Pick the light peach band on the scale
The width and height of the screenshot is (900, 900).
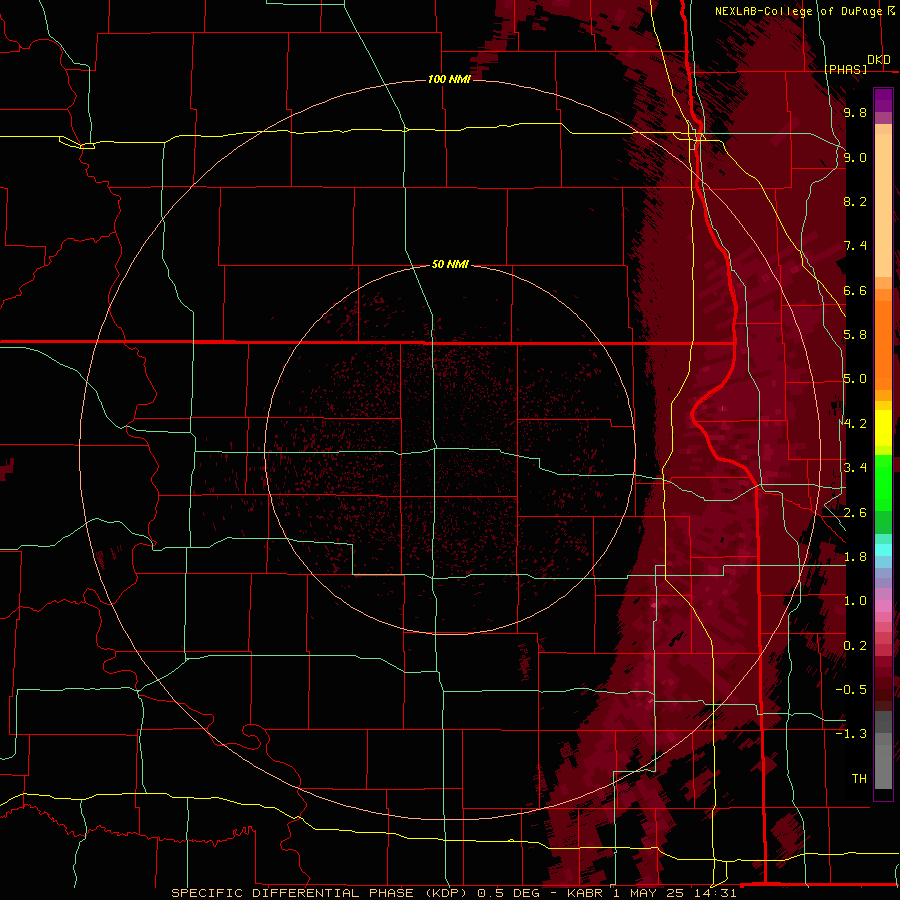click(x=883, y=207)
